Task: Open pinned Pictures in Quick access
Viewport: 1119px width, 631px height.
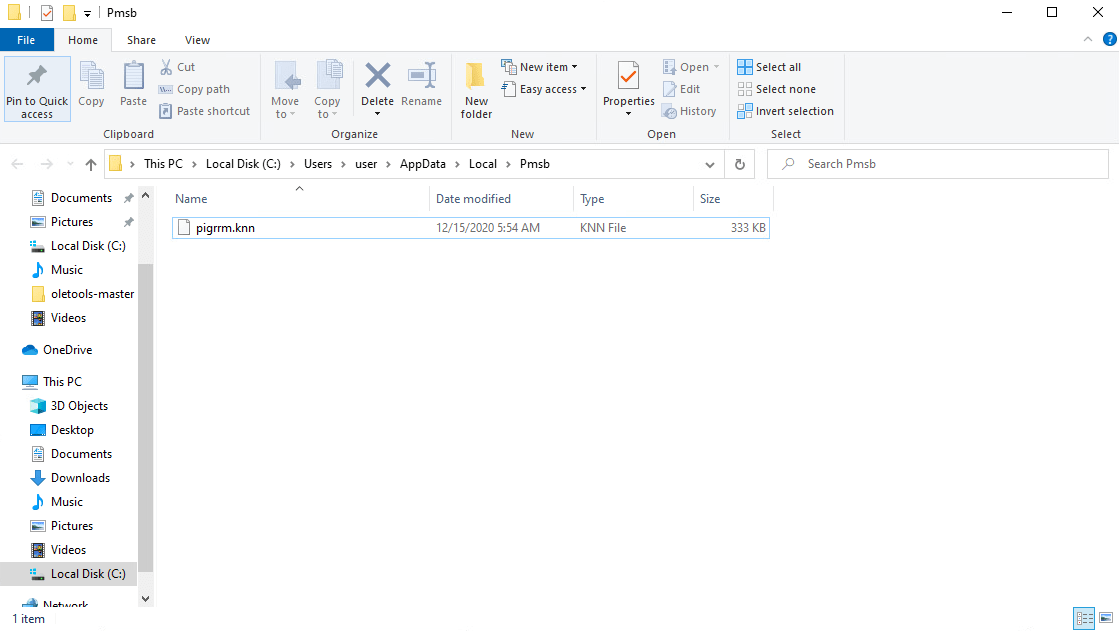Action: point(63,222)
